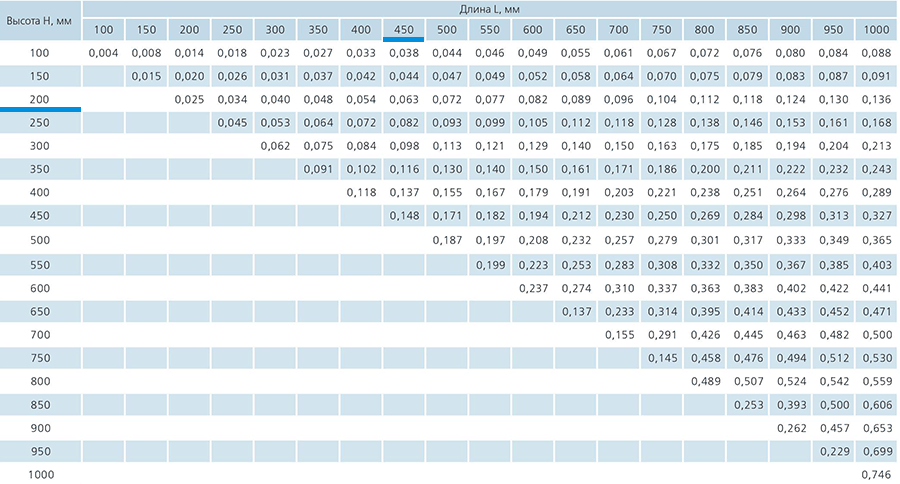Click the value 0,441 in row 600

point(876,288)
